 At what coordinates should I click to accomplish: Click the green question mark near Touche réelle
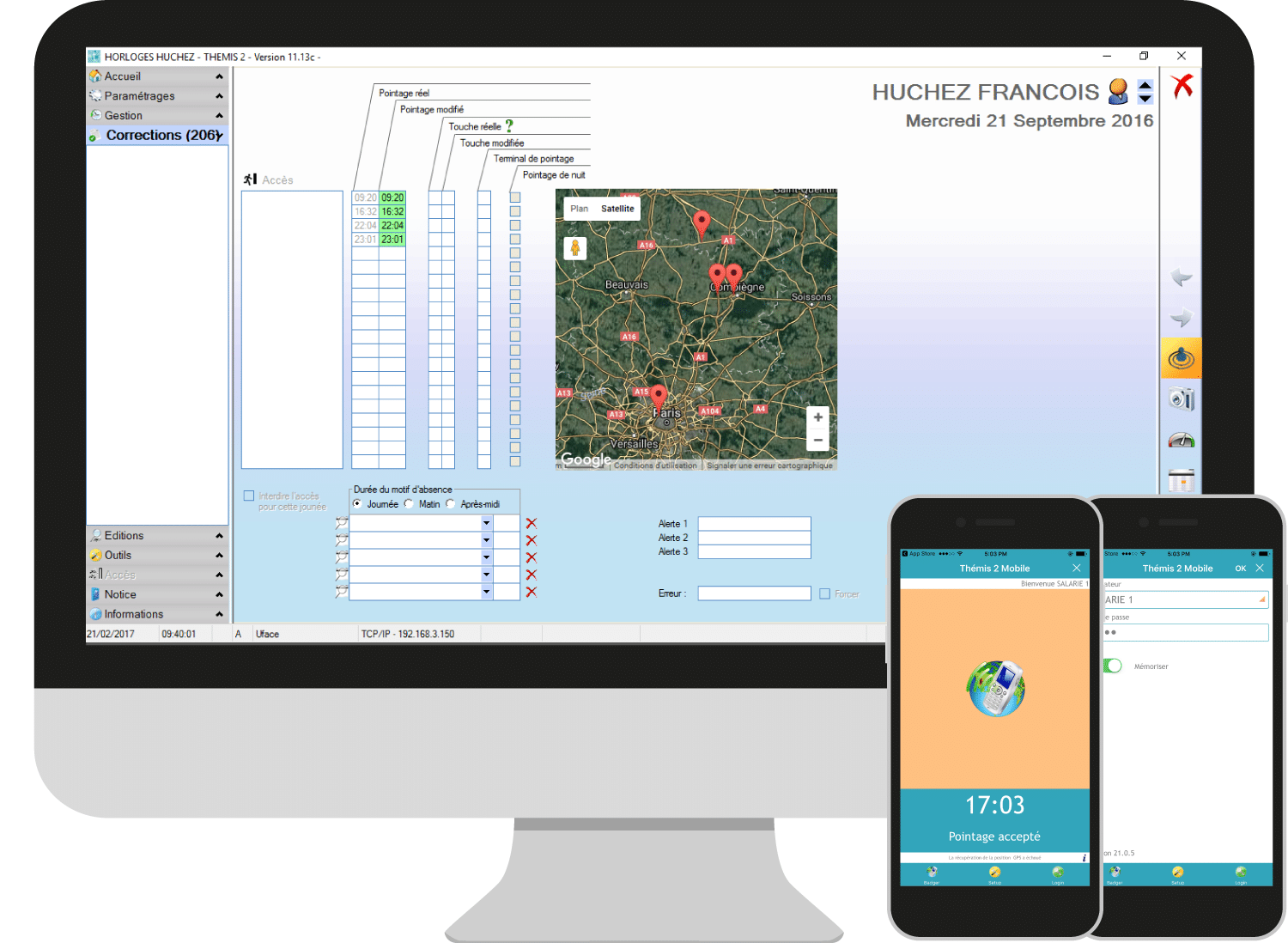pyautogui.click(x=509, y=126)
